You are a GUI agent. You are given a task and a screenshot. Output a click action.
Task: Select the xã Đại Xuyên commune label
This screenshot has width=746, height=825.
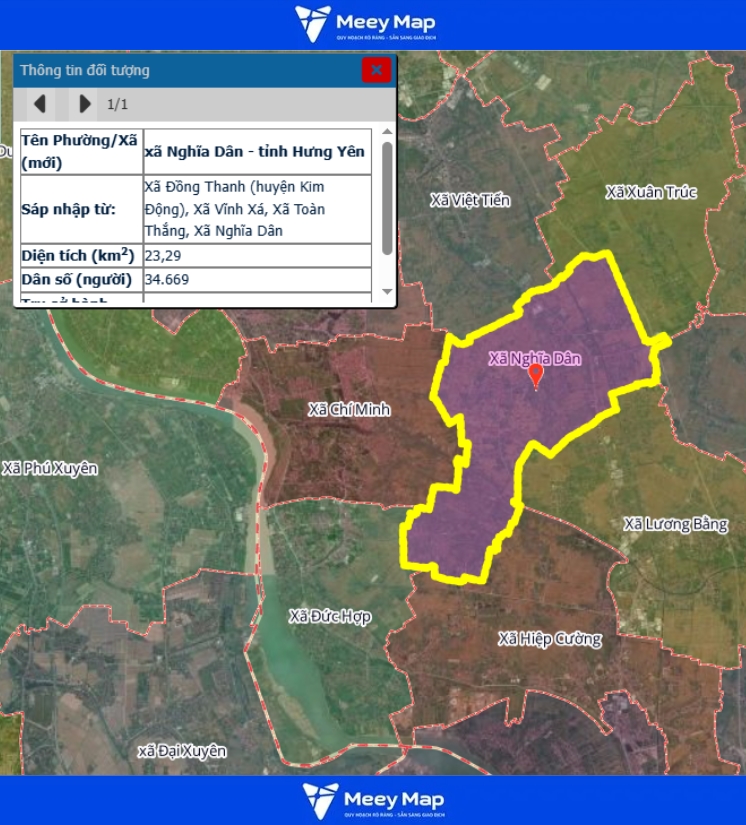click(182, 750)
